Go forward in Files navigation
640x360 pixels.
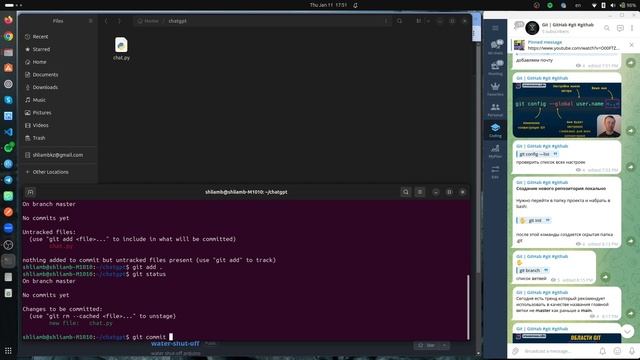119,21
